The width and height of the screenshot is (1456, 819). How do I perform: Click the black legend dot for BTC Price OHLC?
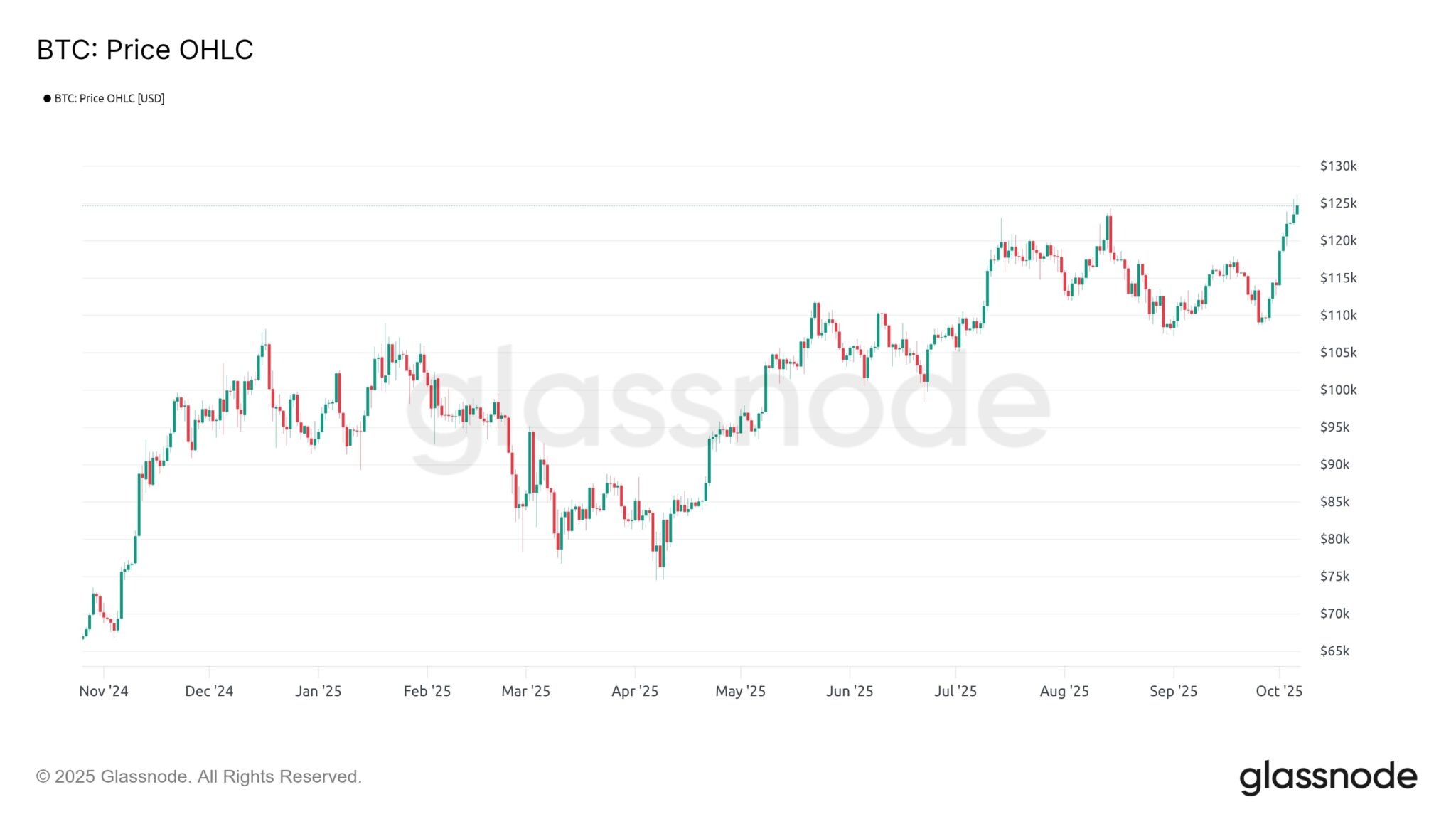[47, 98]
